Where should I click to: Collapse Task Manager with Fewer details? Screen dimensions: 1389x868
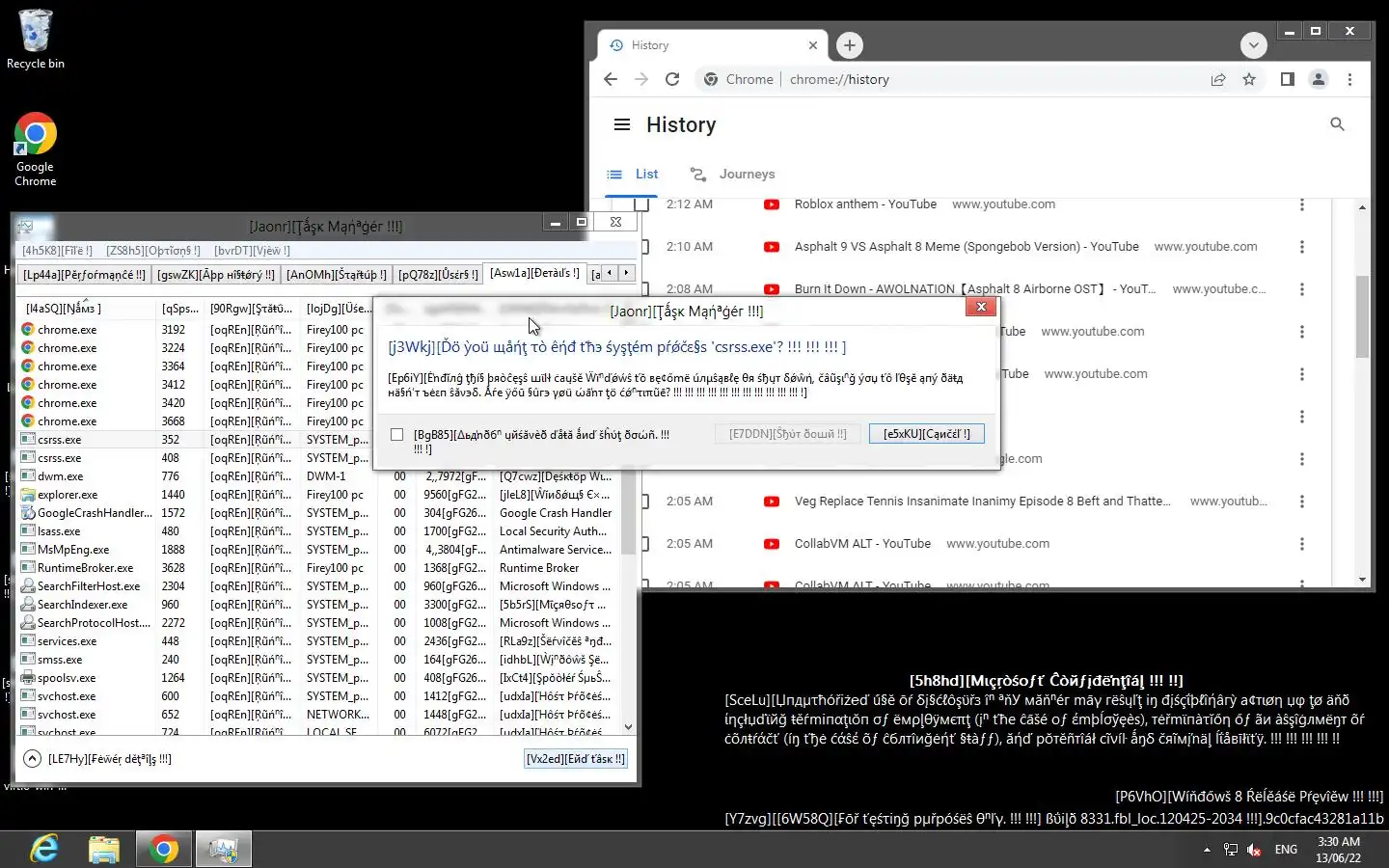pyautogui.click(x=98, y=759)
